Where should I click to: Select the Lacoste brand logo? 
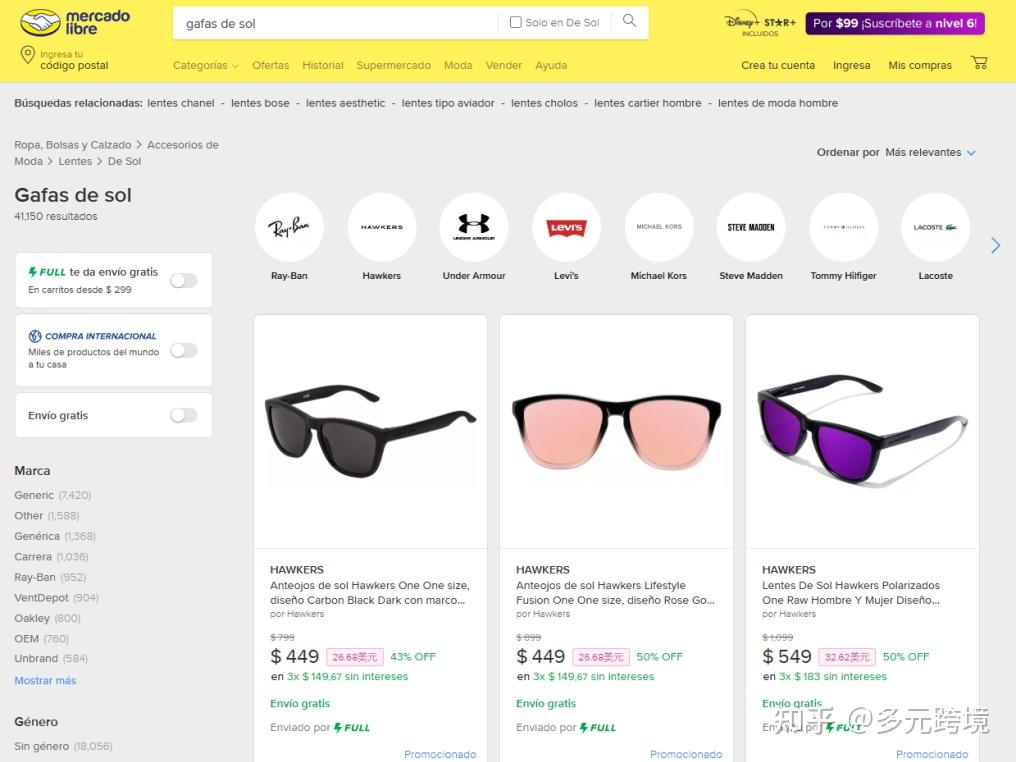click(x=936, y=227)
